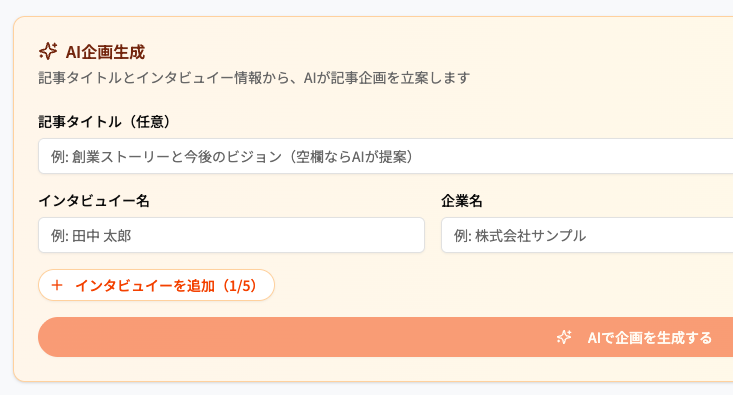
Task: Select the AI企画生成 heading text
Action: click(105, 52)
